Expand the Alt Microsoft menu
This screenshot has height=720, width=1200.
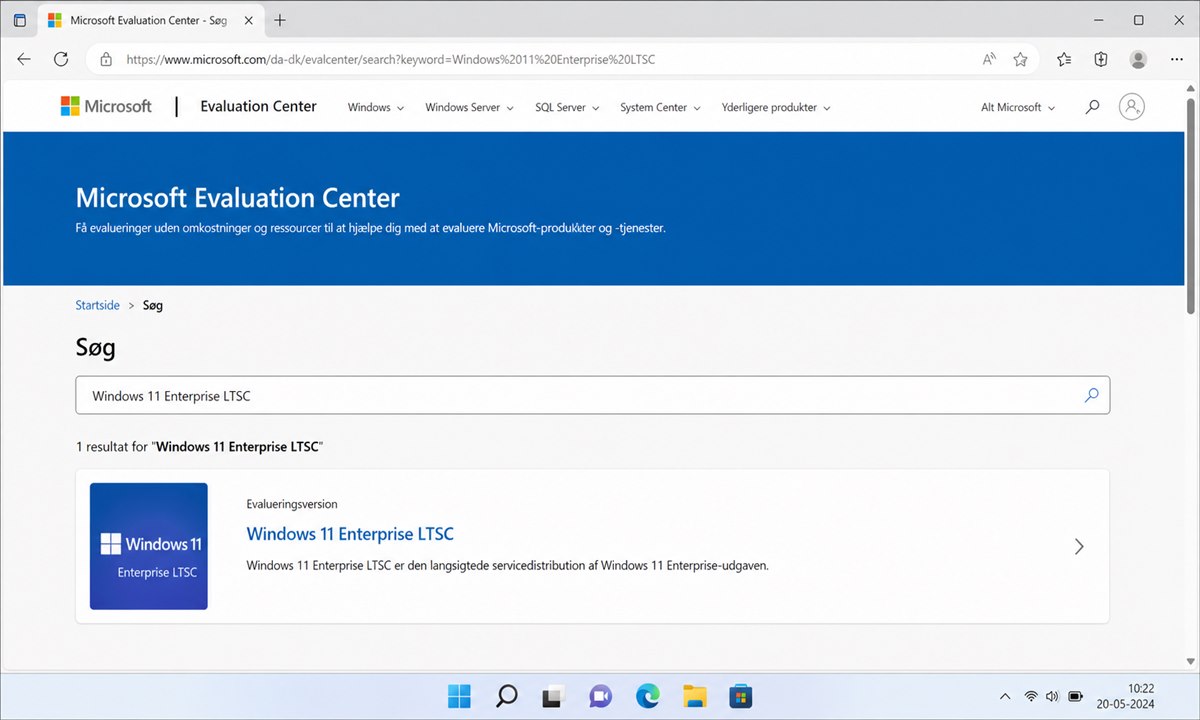(x=1018, y=107)
